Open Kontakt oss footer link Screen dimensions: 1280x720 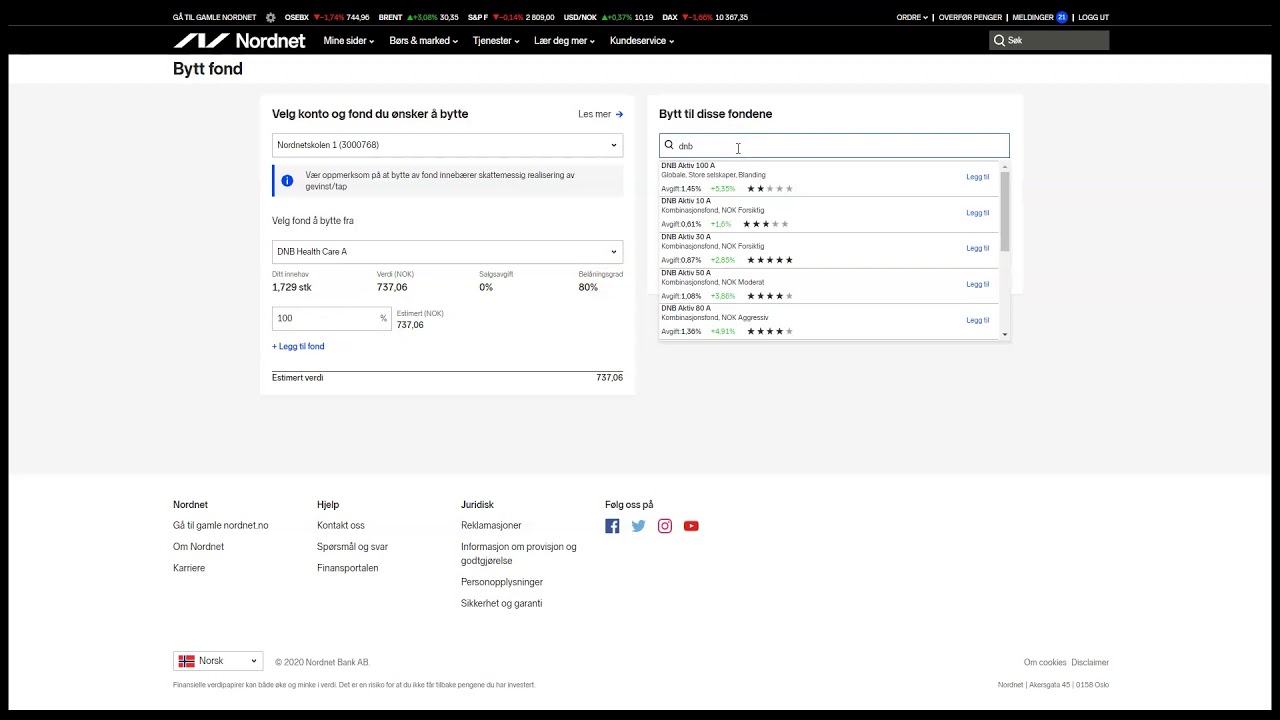click(341, 525)
